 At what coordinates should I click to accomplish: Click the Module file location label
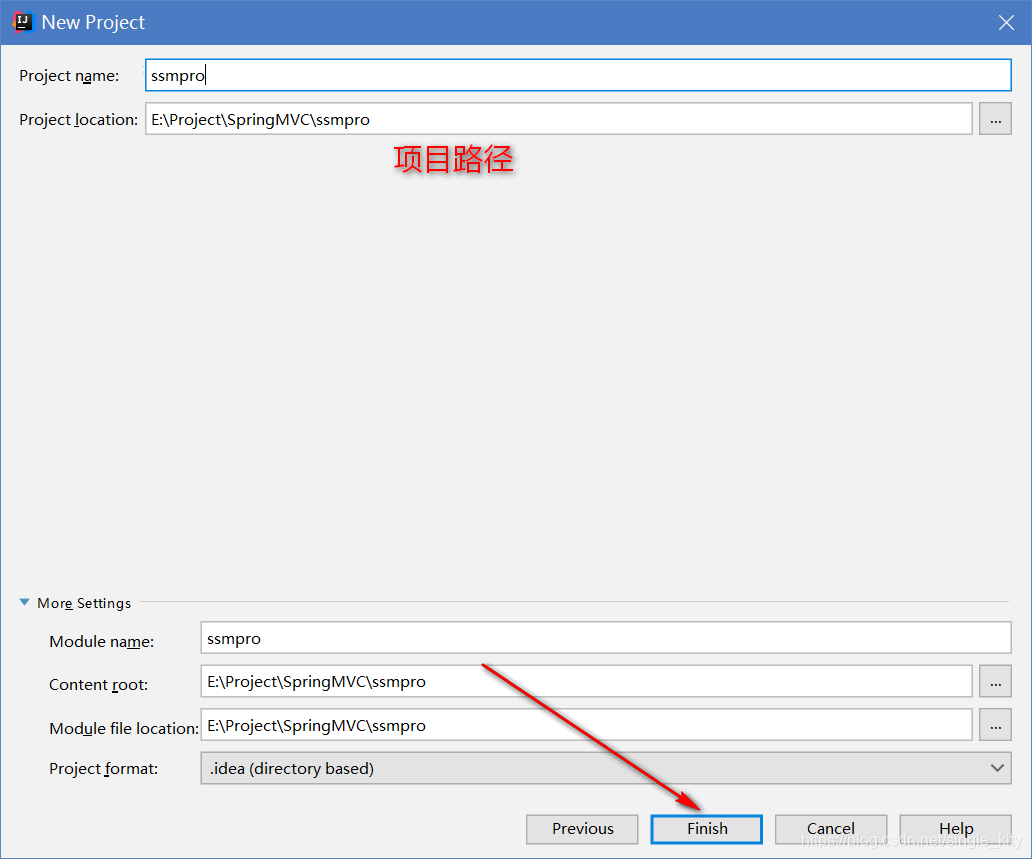click(124, 729)
